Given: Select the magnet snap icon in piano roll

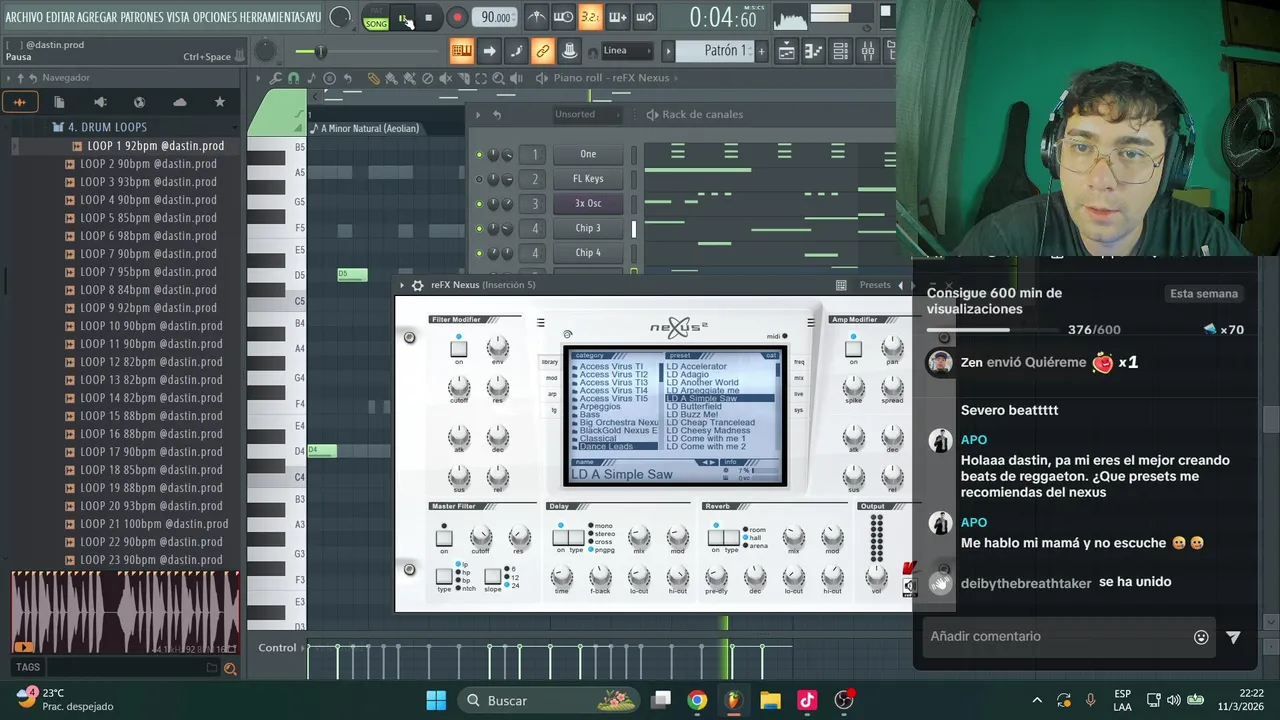Looking at the screenshot, I should click(x=293, y=78).
